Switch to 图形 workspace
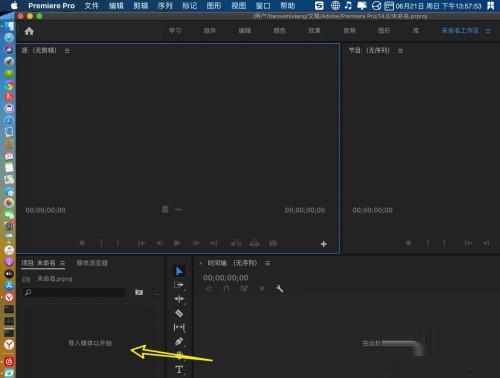This screenshot has width=500, height=378. tap(384, 31)
